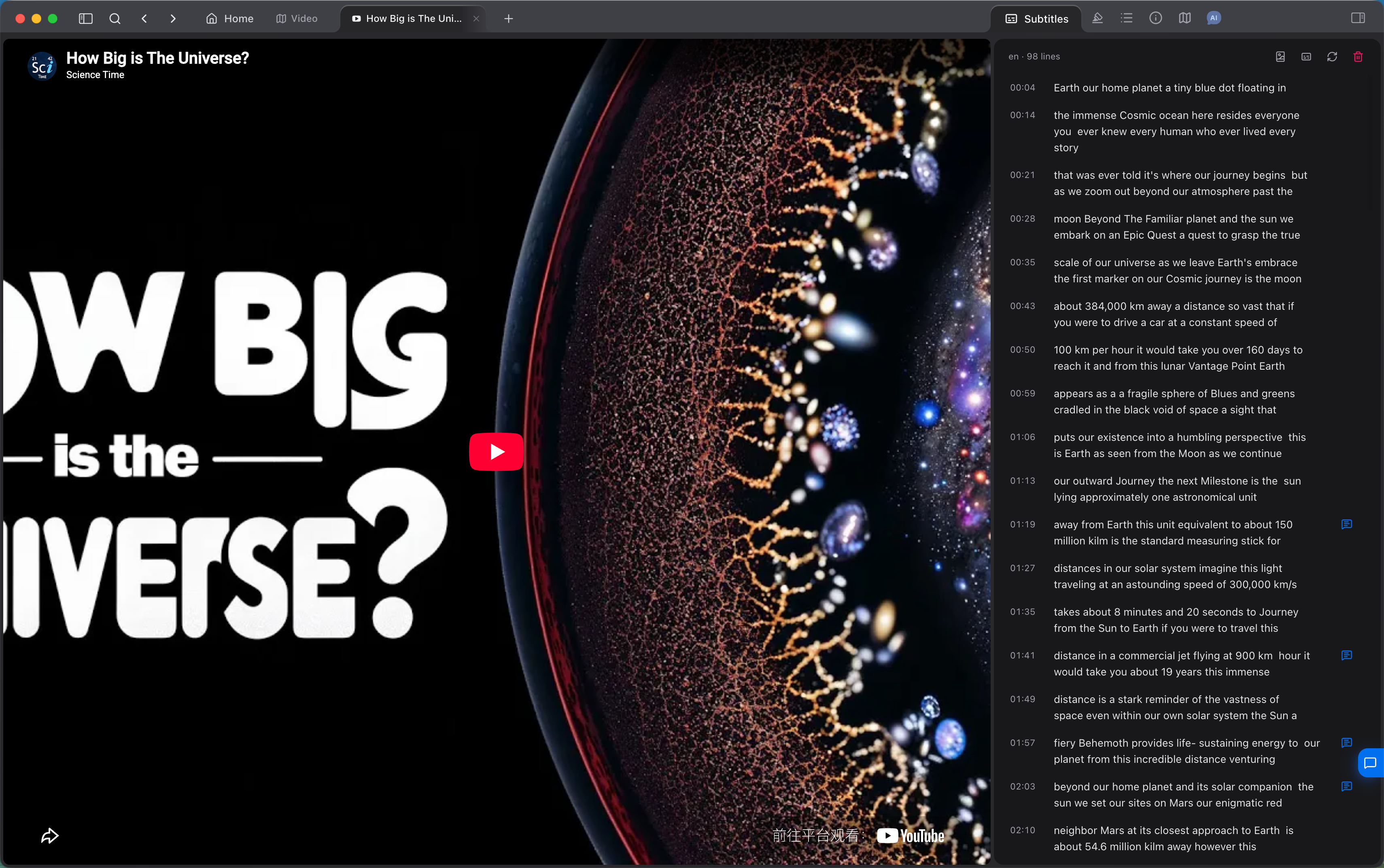Open a new tab with plus button
Viewport: 1384px width, 868px height.
click(x=508, y=18)
